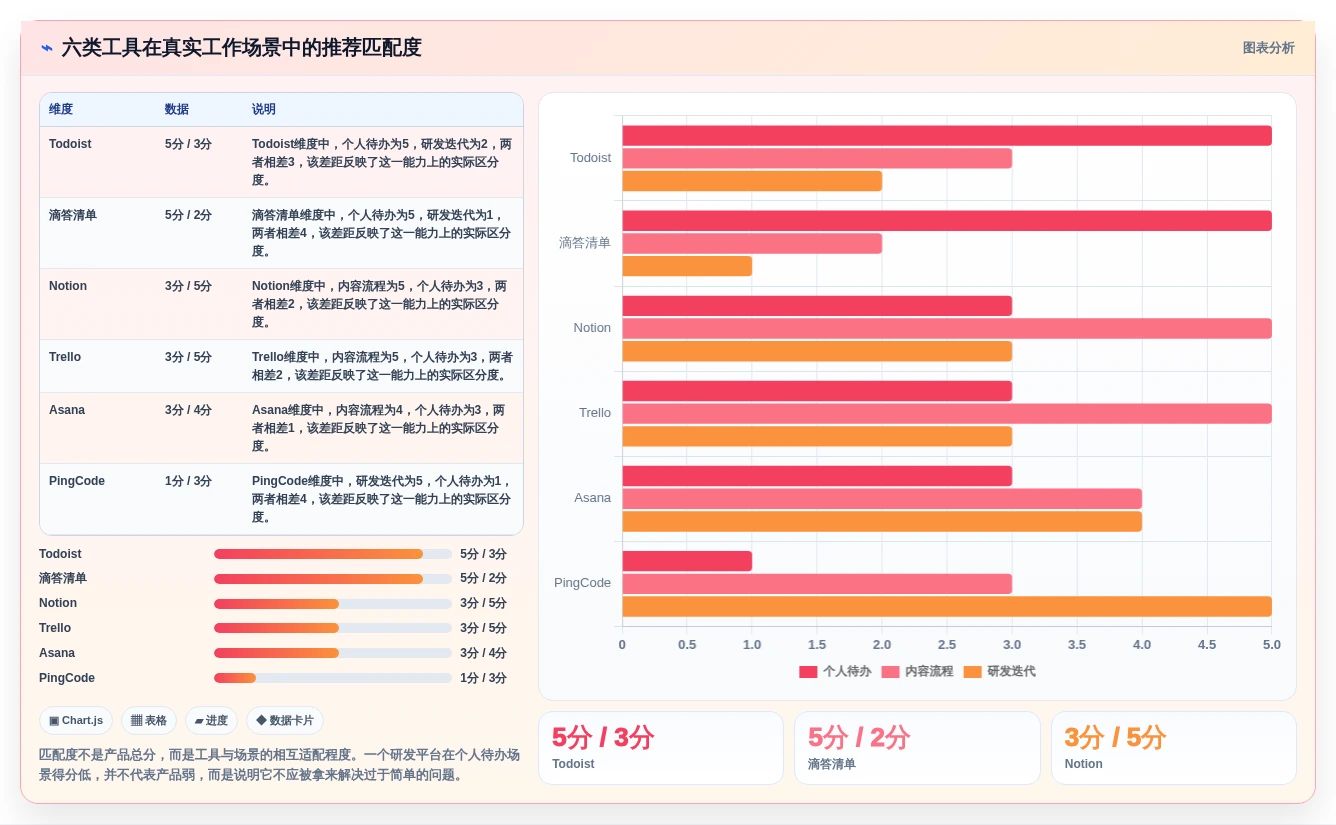Click Asana's 内容流程 bar in chart
Screen dimensions: 1336x825
[882, 499]
